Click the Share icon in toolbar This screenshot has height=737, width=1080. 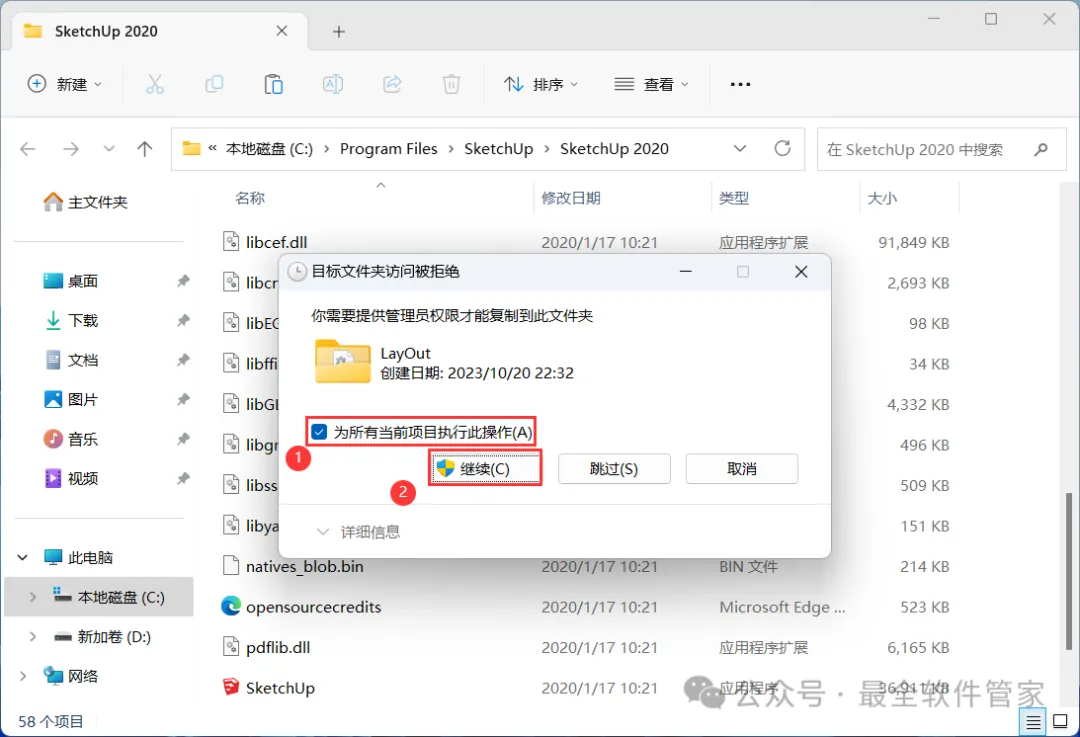(392, 84)
